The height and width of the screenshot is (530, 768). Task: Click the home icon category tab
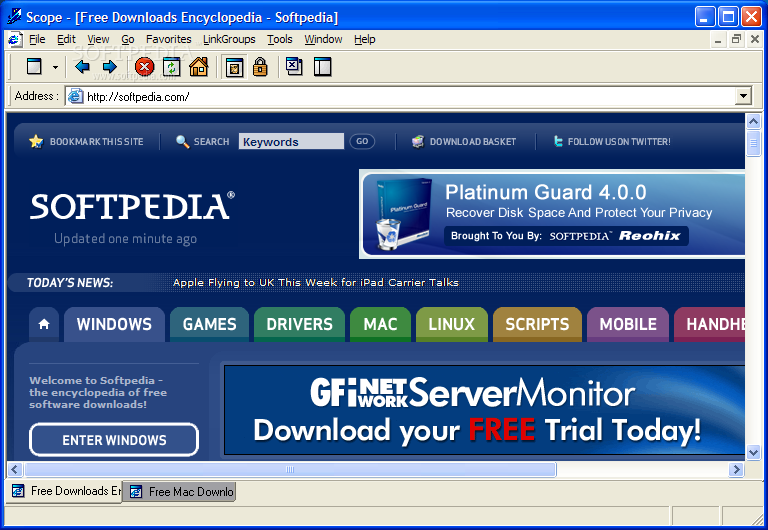pos(44,324)
